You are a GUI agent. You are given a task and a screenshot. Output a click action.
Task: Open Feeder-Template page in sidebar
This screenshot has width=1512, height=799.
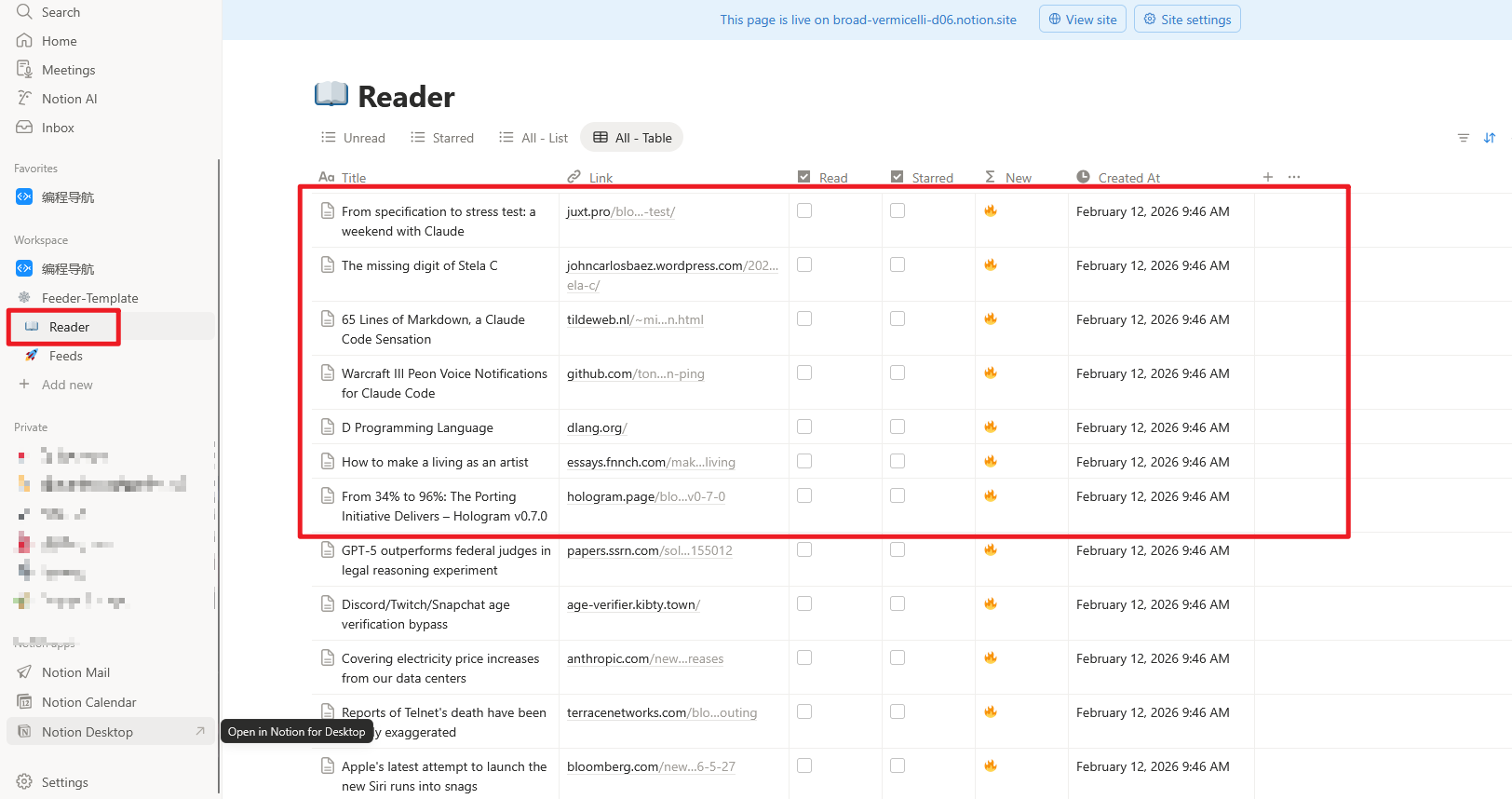point(89,298)
